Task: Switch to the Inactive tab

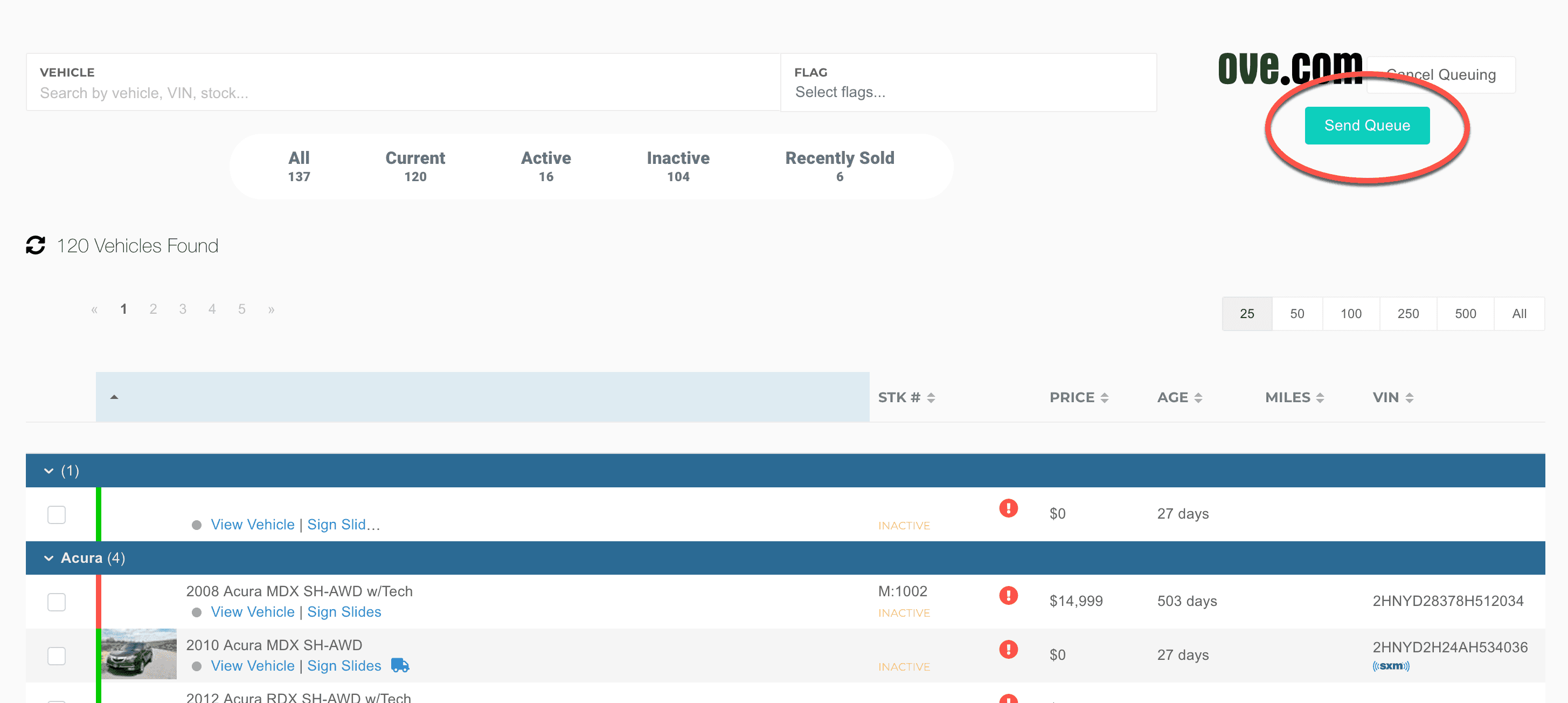Action: 677,166
